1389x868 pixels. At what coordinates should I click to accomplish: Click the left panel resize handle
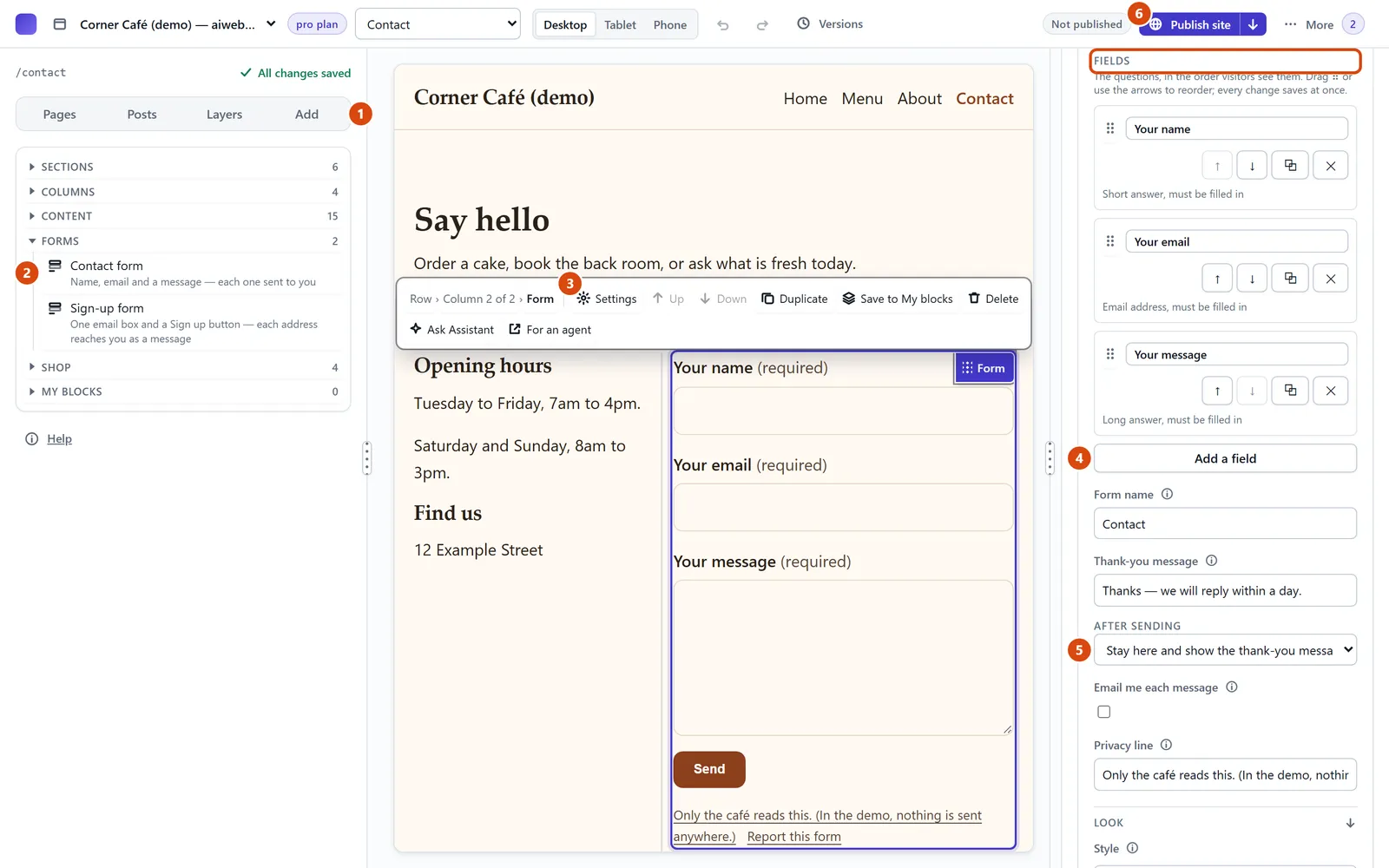[x=367, y=457]
